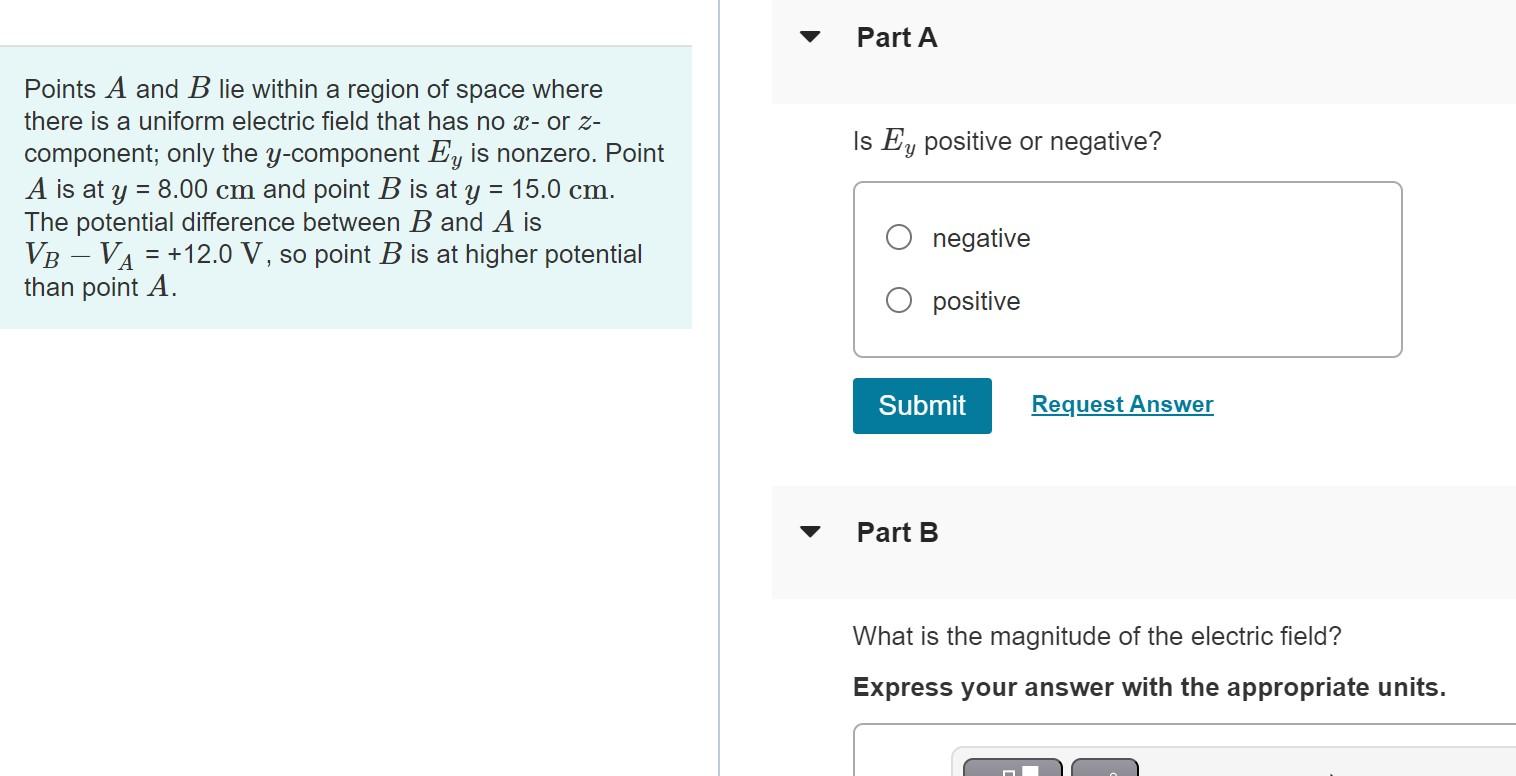Viewport: 1516px width, 776px height.
Task: Click the "positive" label text
Action: pos(975,300)
